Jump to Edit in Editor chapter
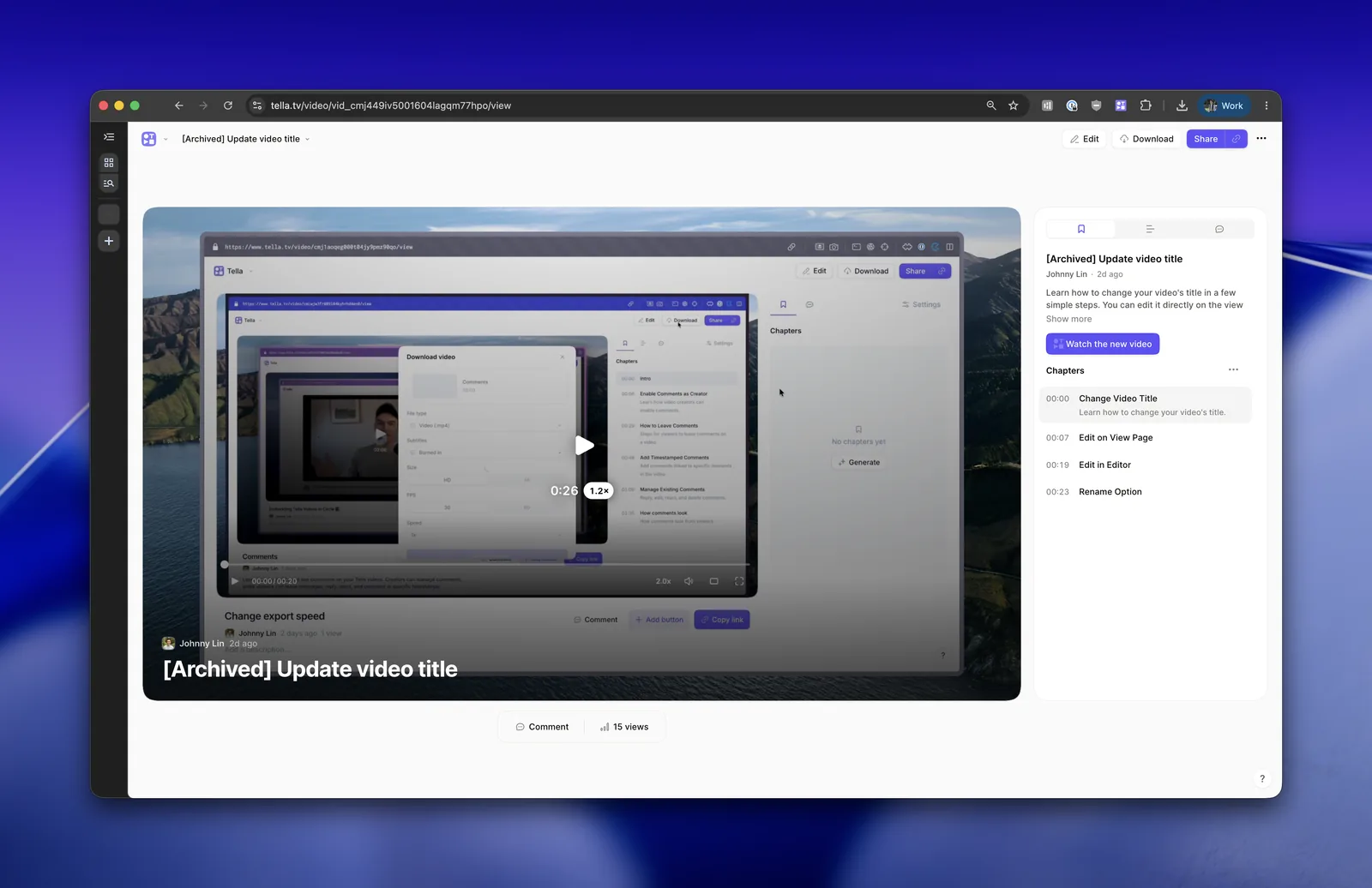The height and width of the screenshot is (888, 1372). [1146, 465]
